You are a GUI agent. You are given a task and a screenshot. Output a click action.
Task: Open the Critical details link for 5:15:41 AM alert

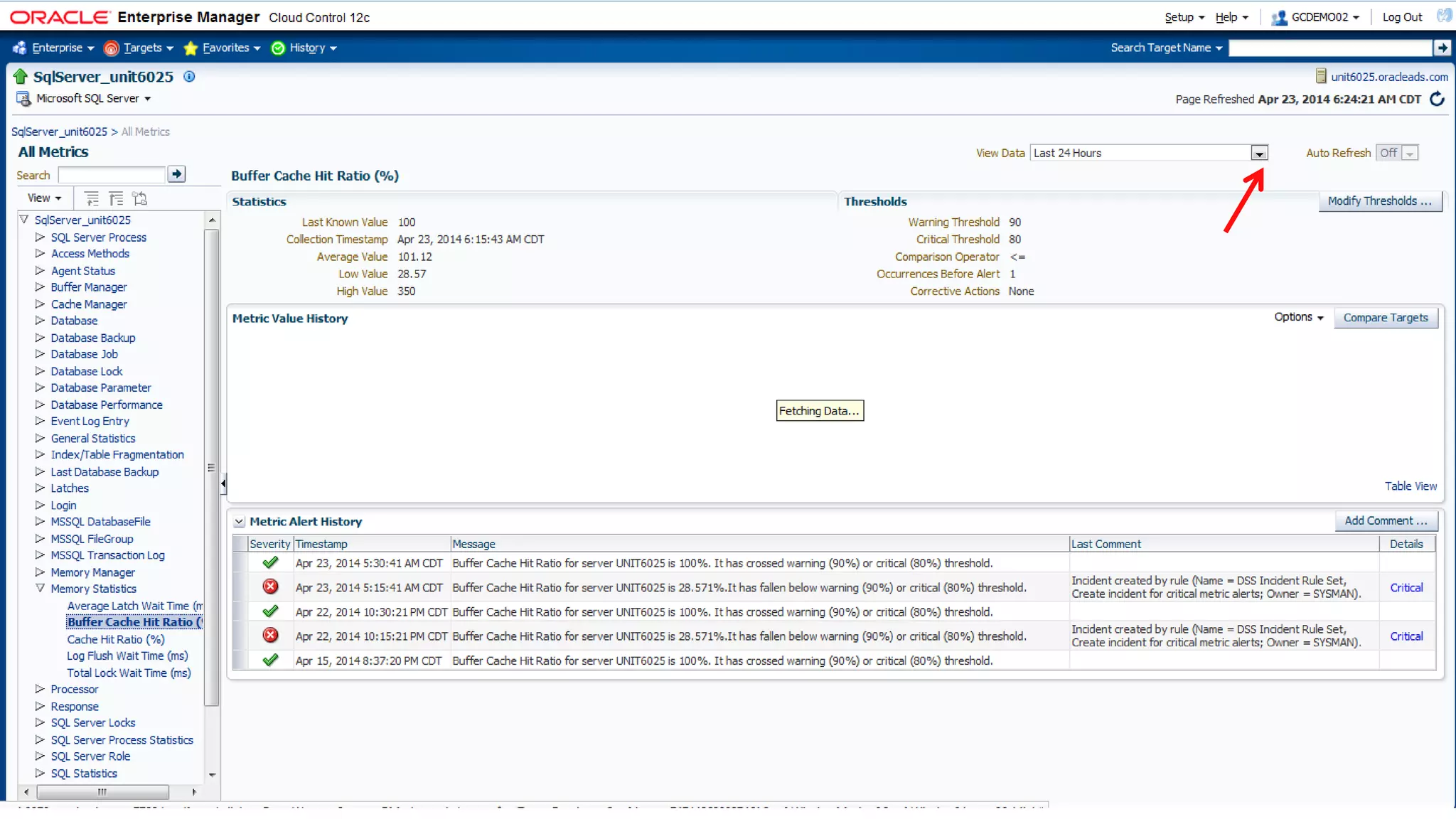(x=1406, y=587)
